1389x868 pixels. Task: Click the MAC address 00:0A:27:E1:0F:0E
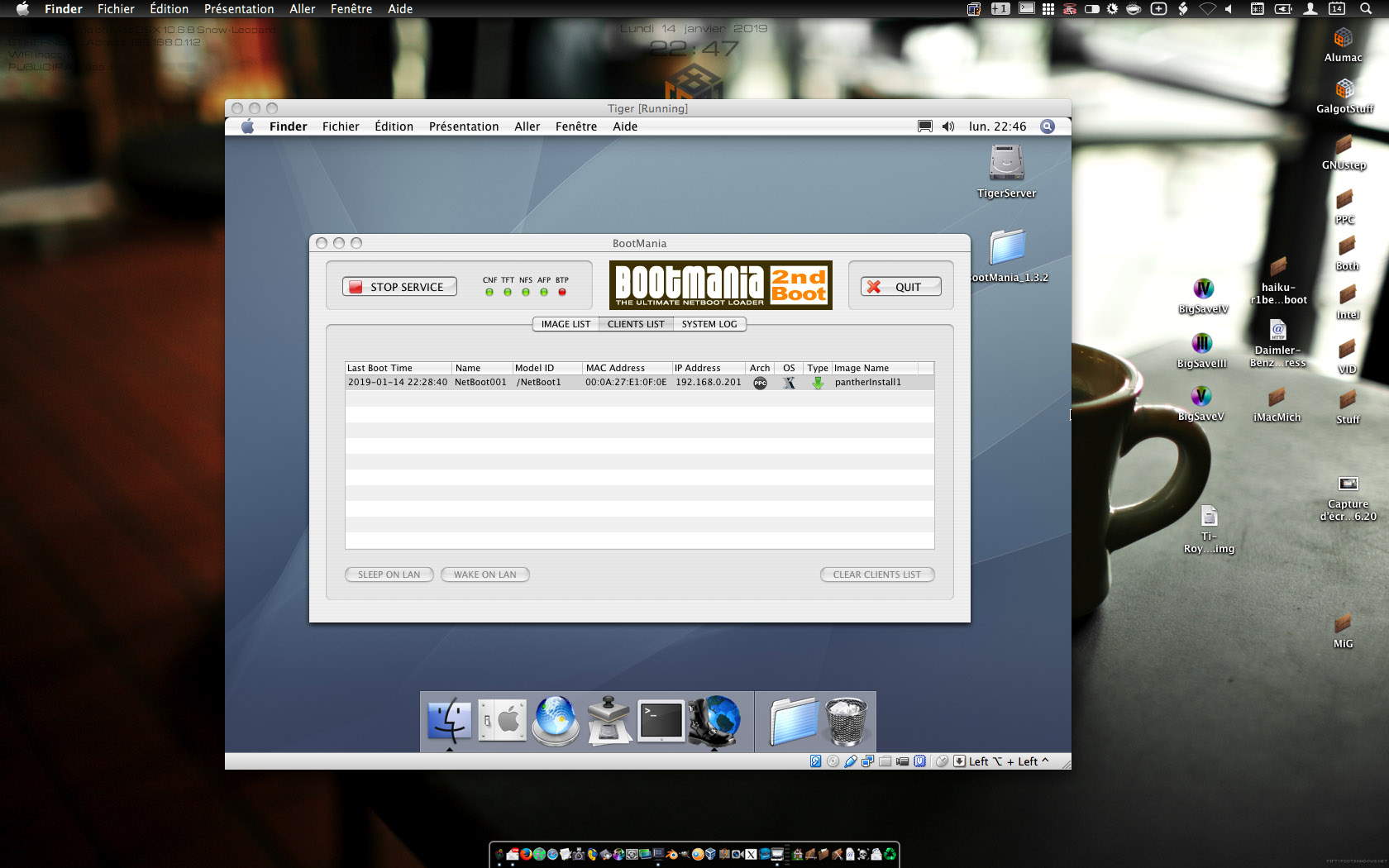tap(626, 383)
